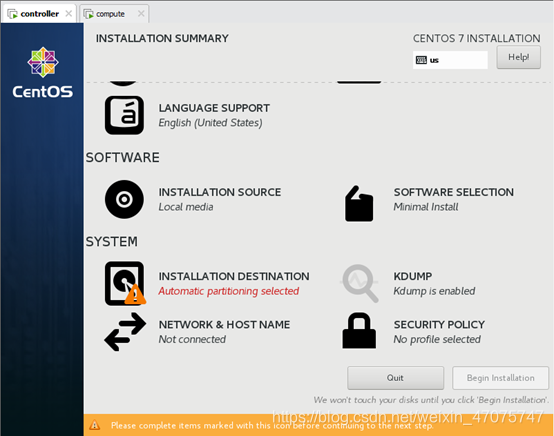554x436 pixels.
Task: Click the keyboard layout icon beside us
Action: tap(421, 60)
